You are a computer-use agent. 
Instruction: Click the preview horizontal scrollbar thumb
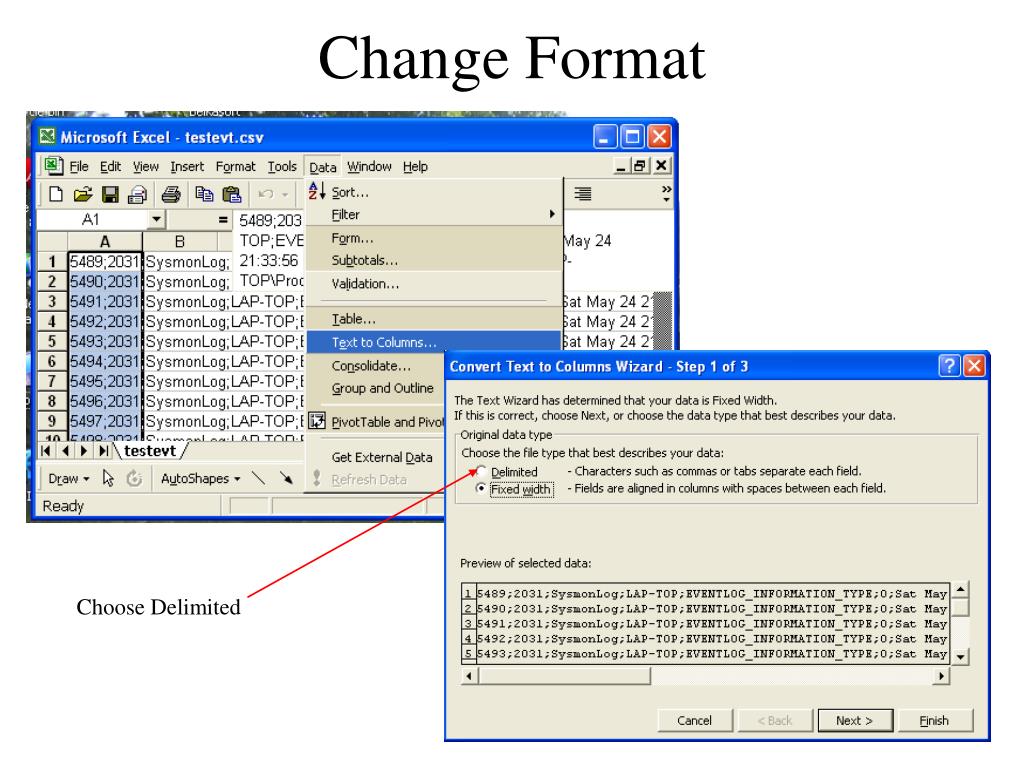point(564,676)
